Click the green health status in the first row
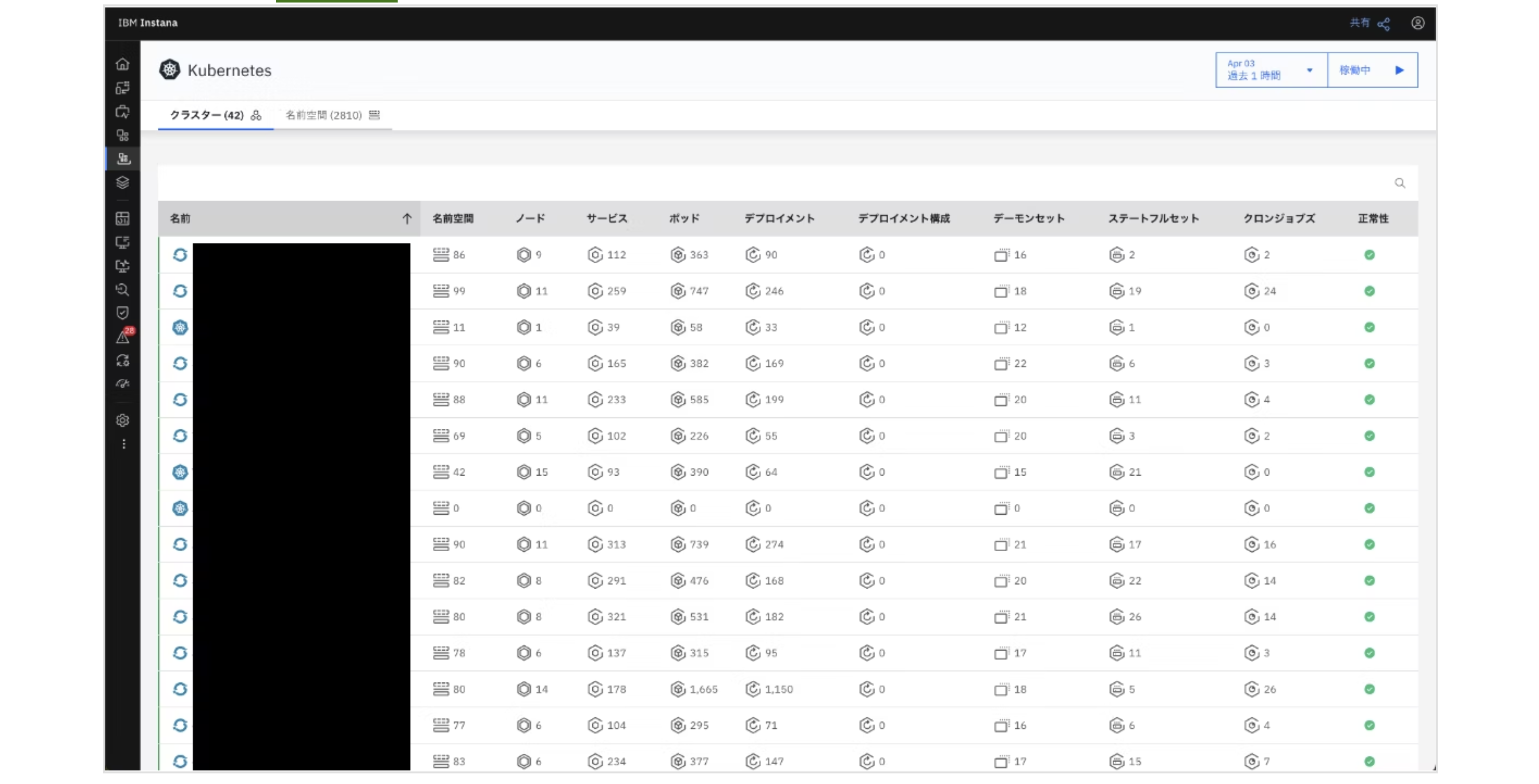 1369,255
